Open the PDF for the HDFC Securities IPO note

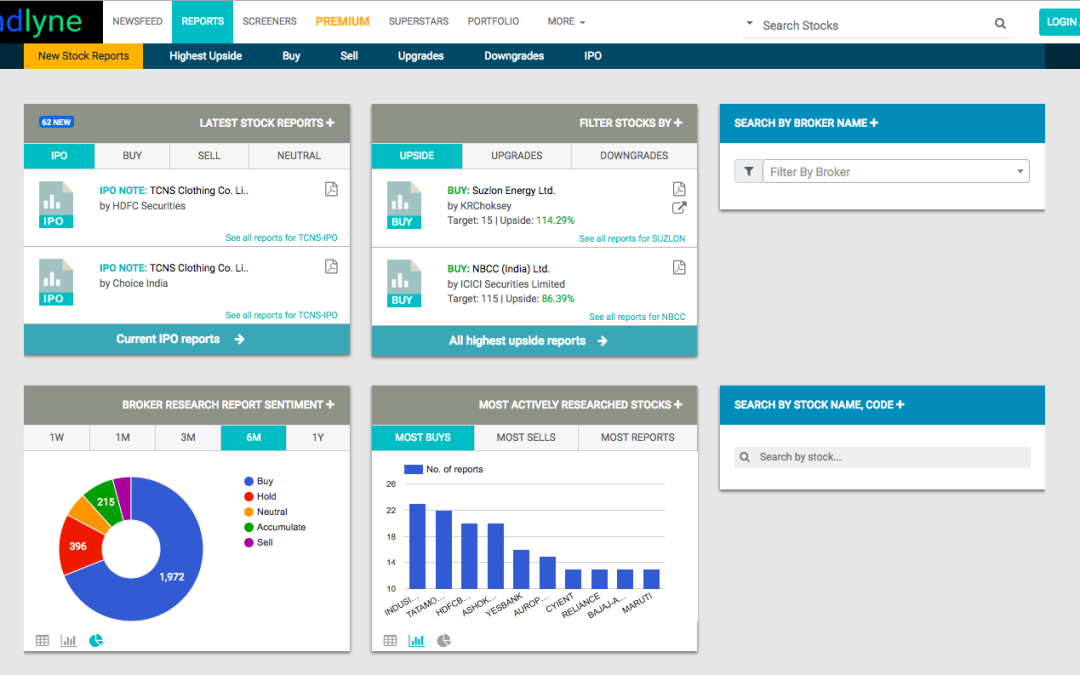pos(331,189)
